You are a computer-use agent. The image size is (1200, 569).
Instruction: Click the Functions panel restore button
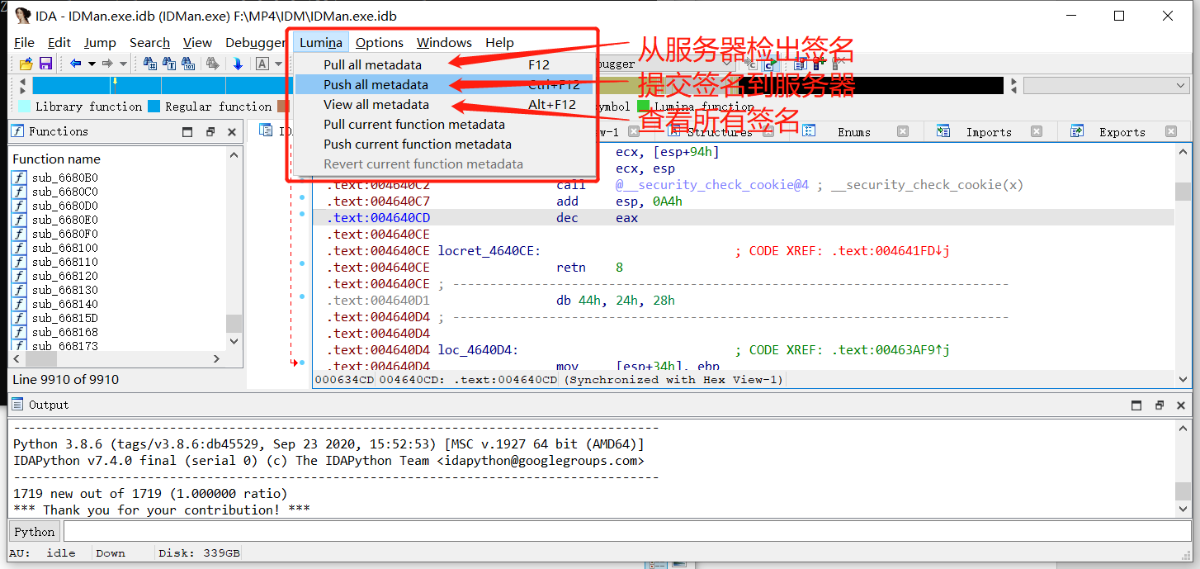pyautogui.click(x=210, y=132)
